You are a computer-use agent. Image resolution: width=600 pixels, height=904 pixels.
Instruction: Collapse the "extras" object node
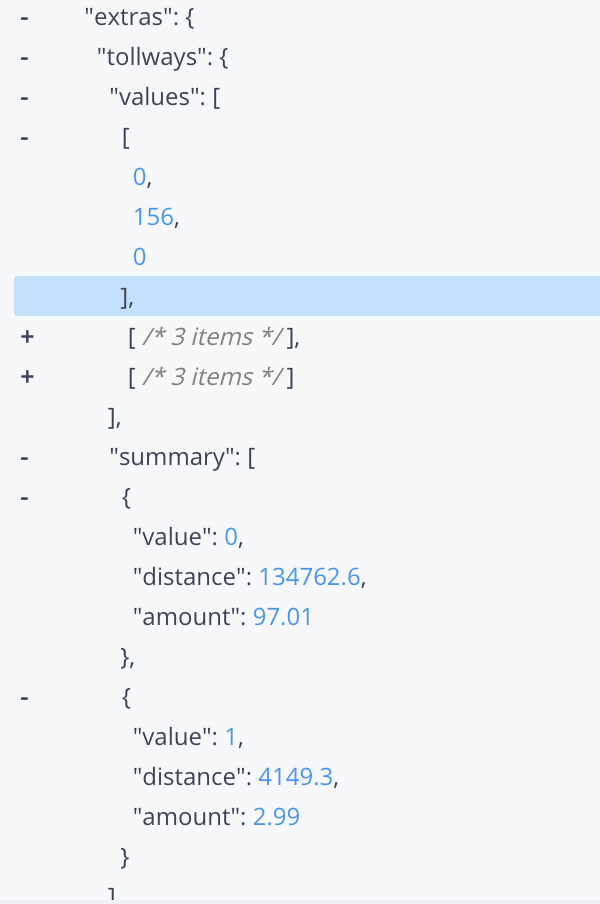[x=24, y=18]
